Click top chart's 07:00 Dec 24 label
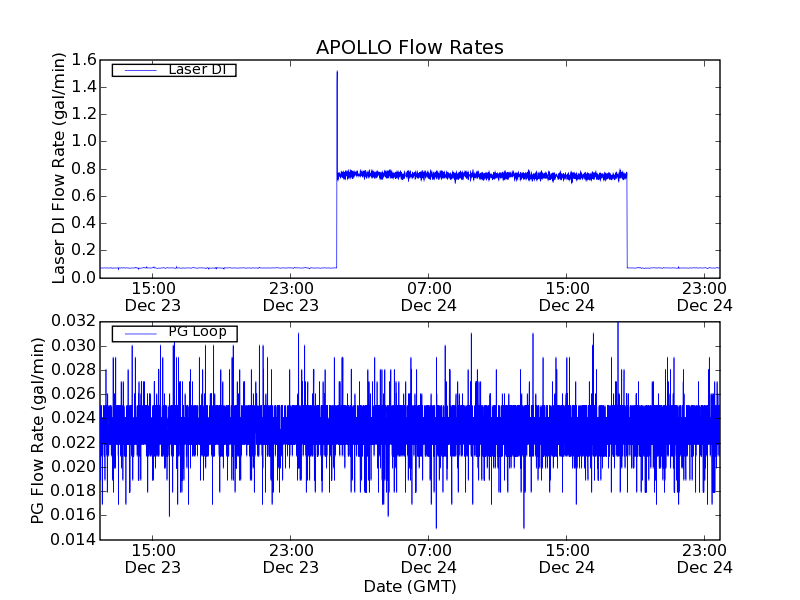This screenshot has height=600, width=800. pos(429,297)
